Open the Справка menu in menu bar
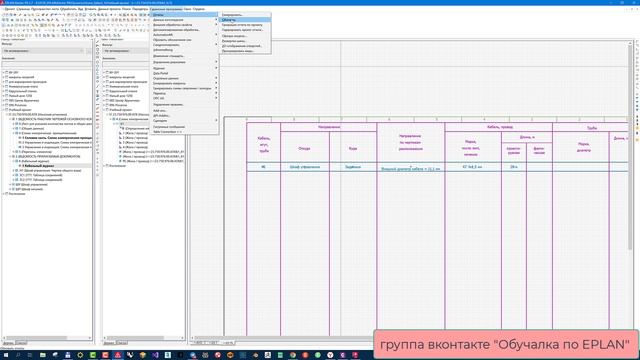This screenshot has height=360, width=640. [x=199, y=9]
